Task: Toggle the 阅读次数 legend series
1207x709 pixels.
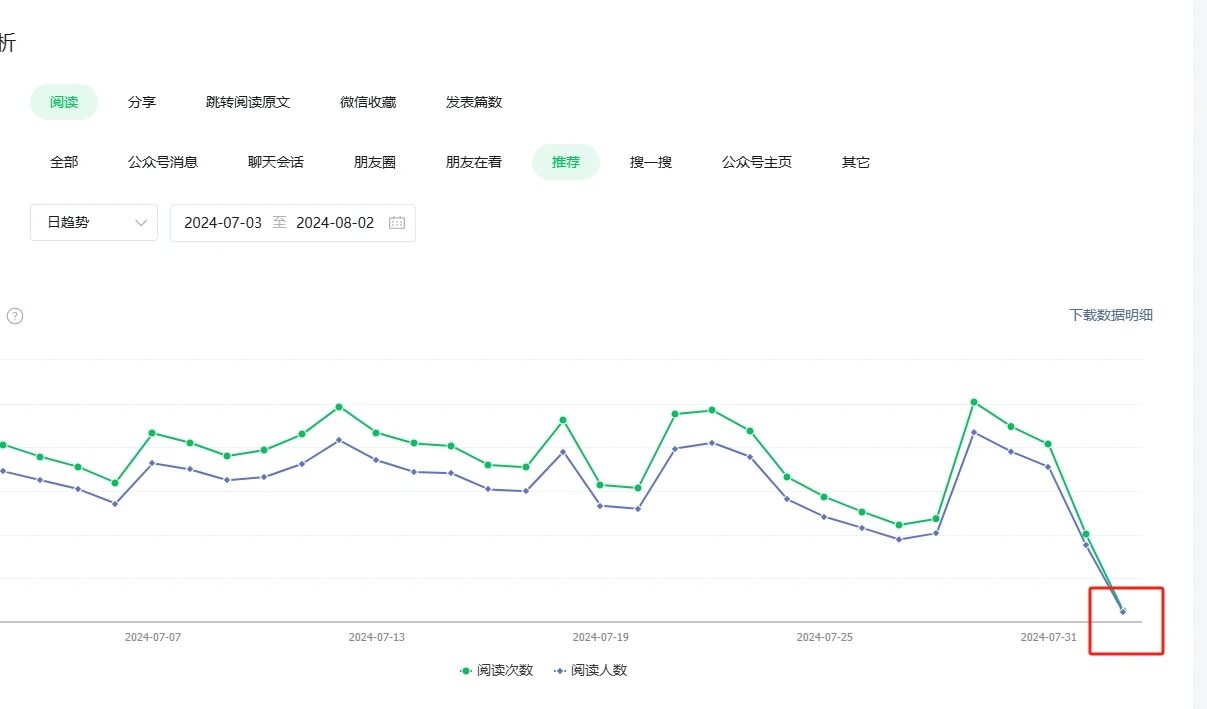Action: tap(496, 671)
